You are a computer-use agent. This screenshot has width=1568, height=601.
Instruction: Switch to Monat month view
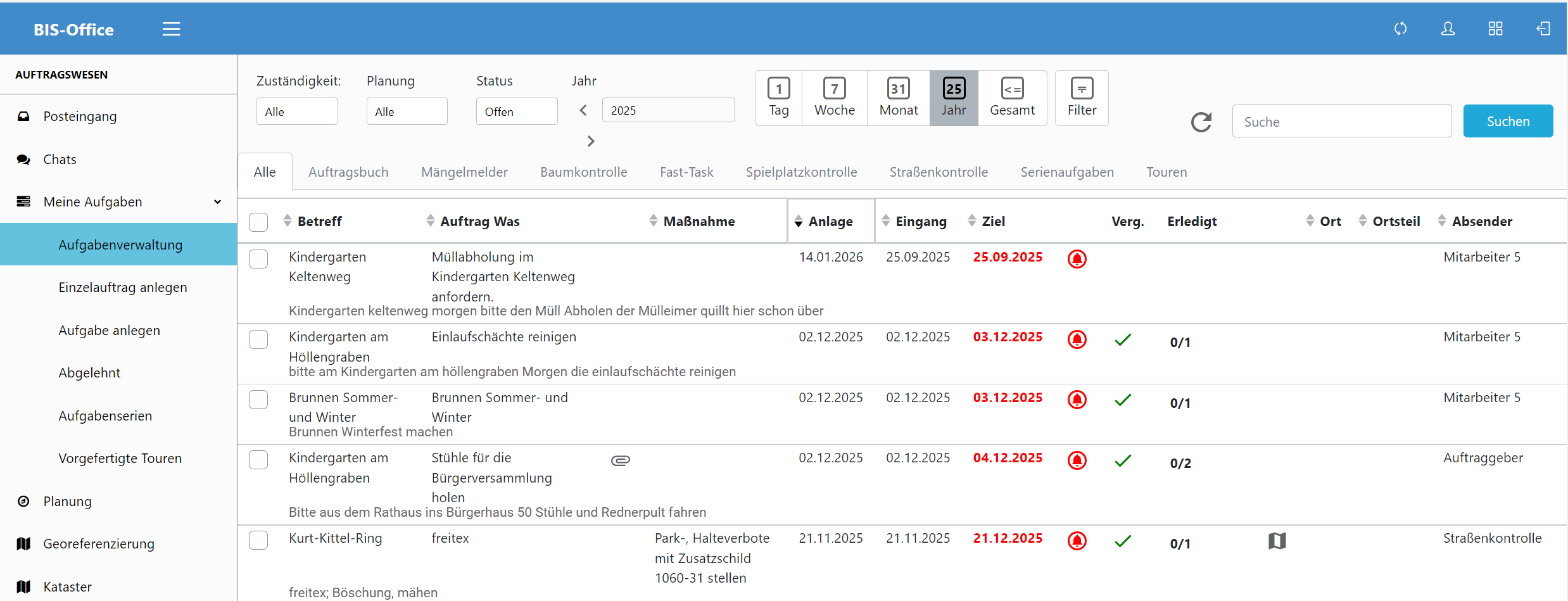click(899, 98)
